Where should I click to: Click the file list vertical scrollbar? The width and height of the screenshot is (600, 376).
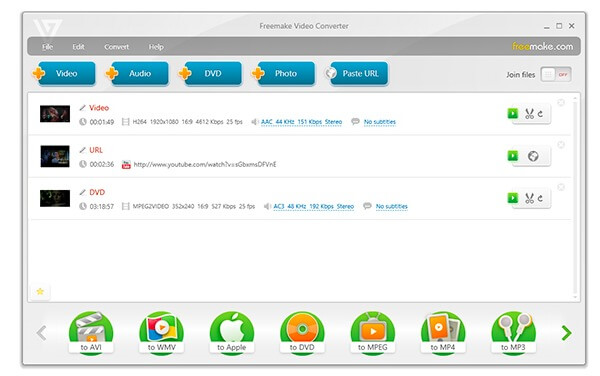click(x=575, y=197)
